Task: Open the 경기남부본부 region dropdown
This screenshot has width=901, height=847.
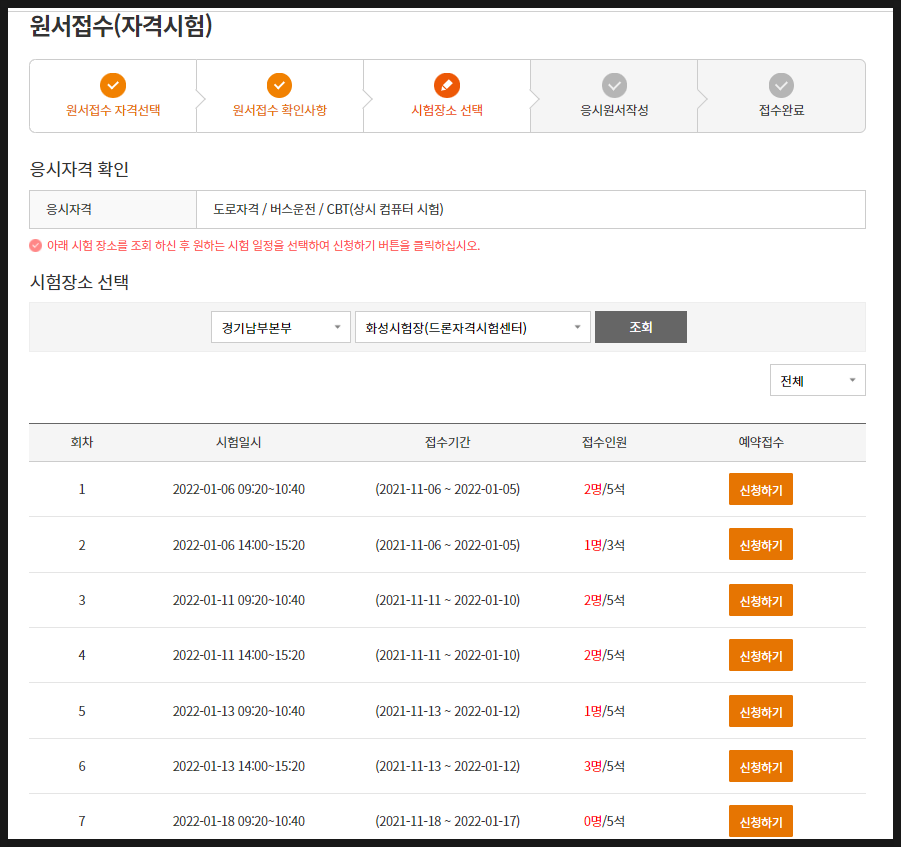Action: [x=280, y=327]
